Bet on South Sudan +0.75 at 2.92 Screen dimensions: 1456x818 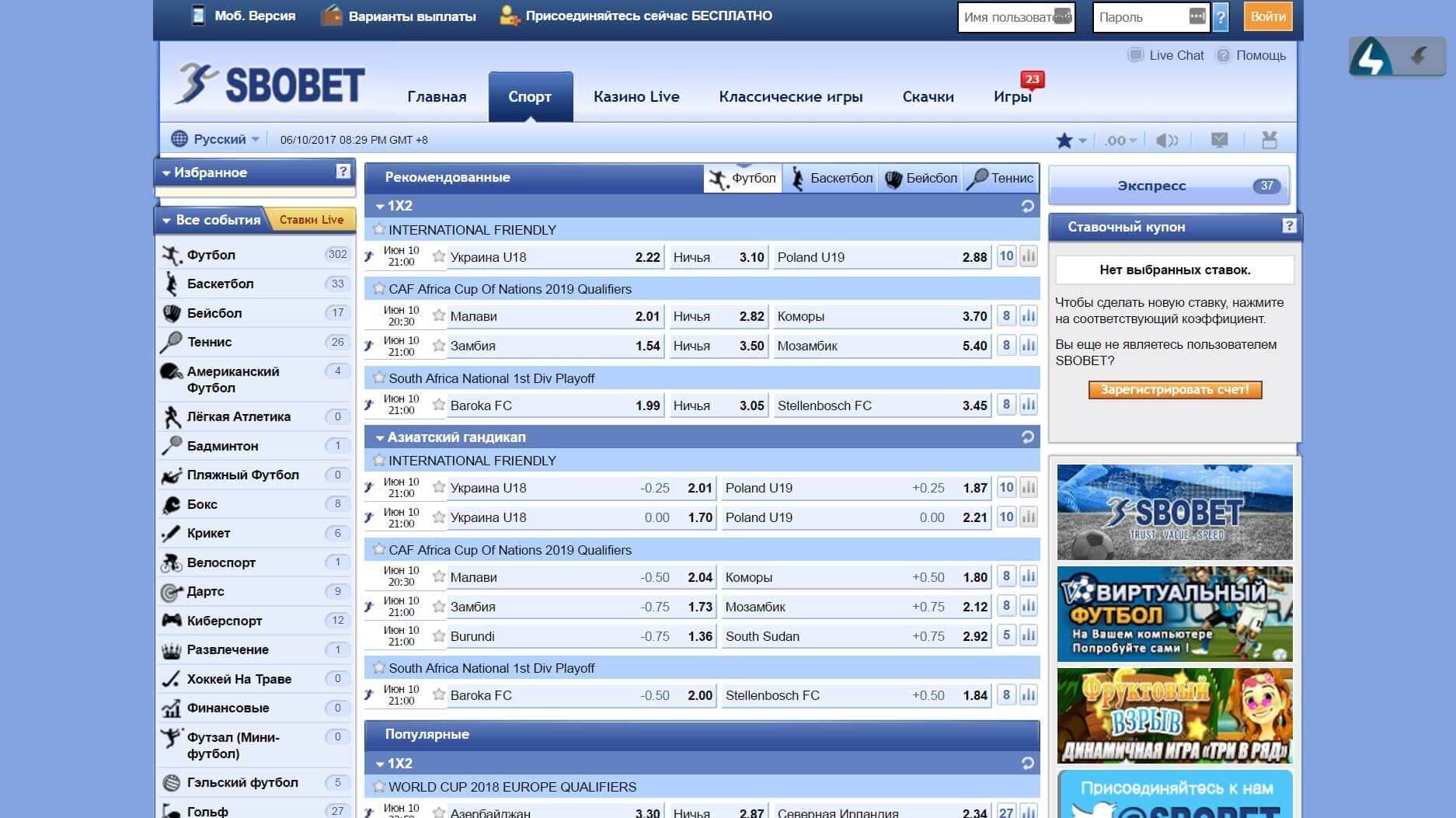click(x=856, y=636)
